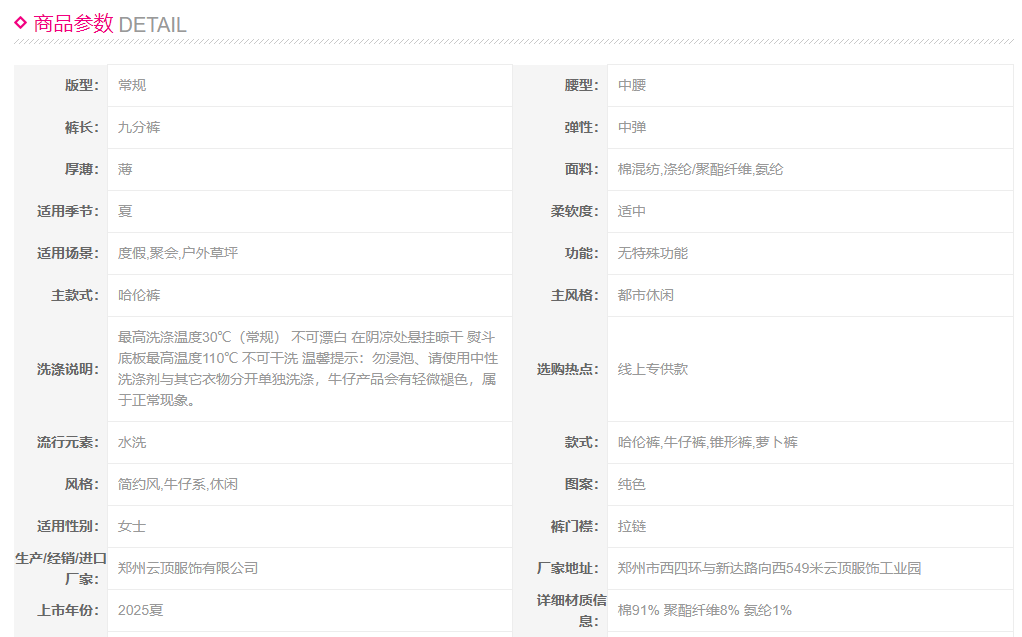The height and width of the screenshot is (637, 1022).
Task: Select the 2025夏 launch year value
Action: point(140,610)
